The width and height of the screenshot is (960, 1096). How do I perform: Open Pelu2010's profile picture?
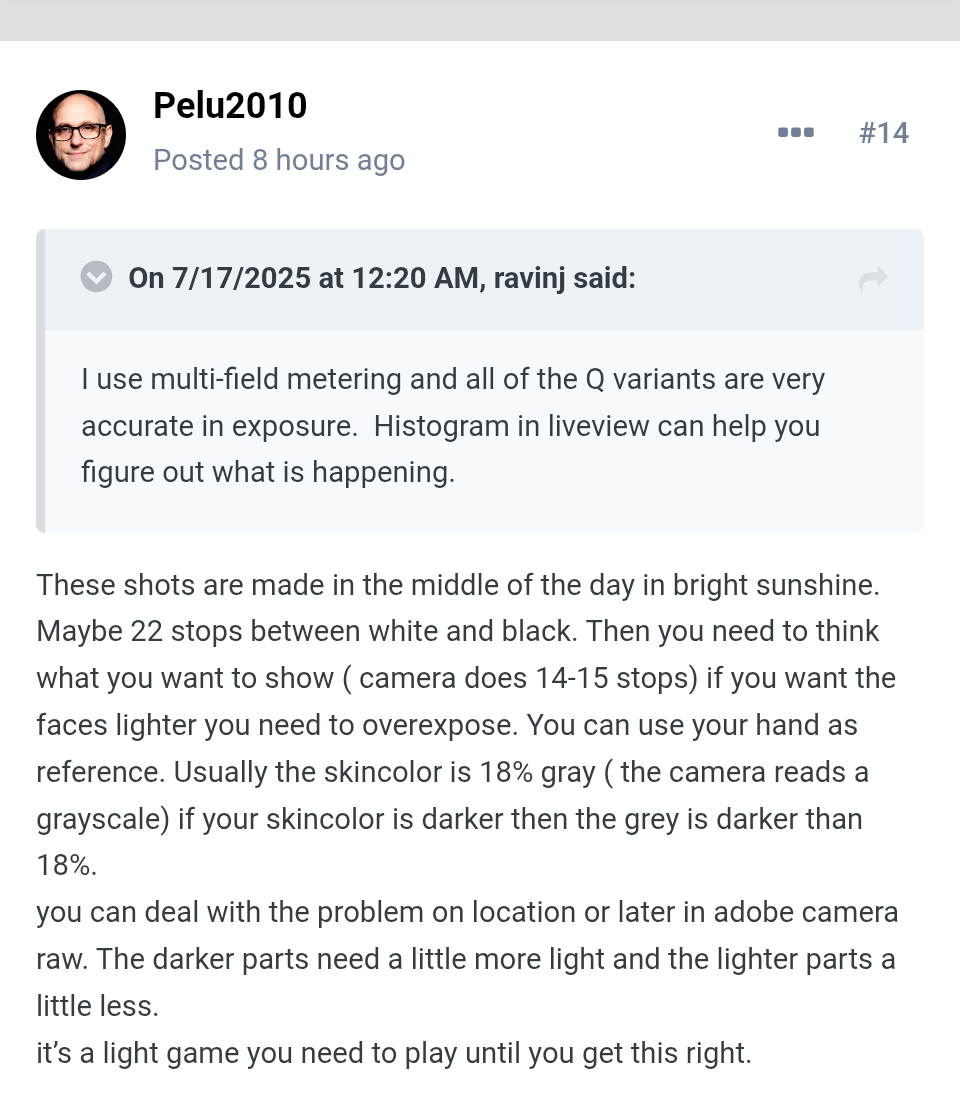(81, 135)
